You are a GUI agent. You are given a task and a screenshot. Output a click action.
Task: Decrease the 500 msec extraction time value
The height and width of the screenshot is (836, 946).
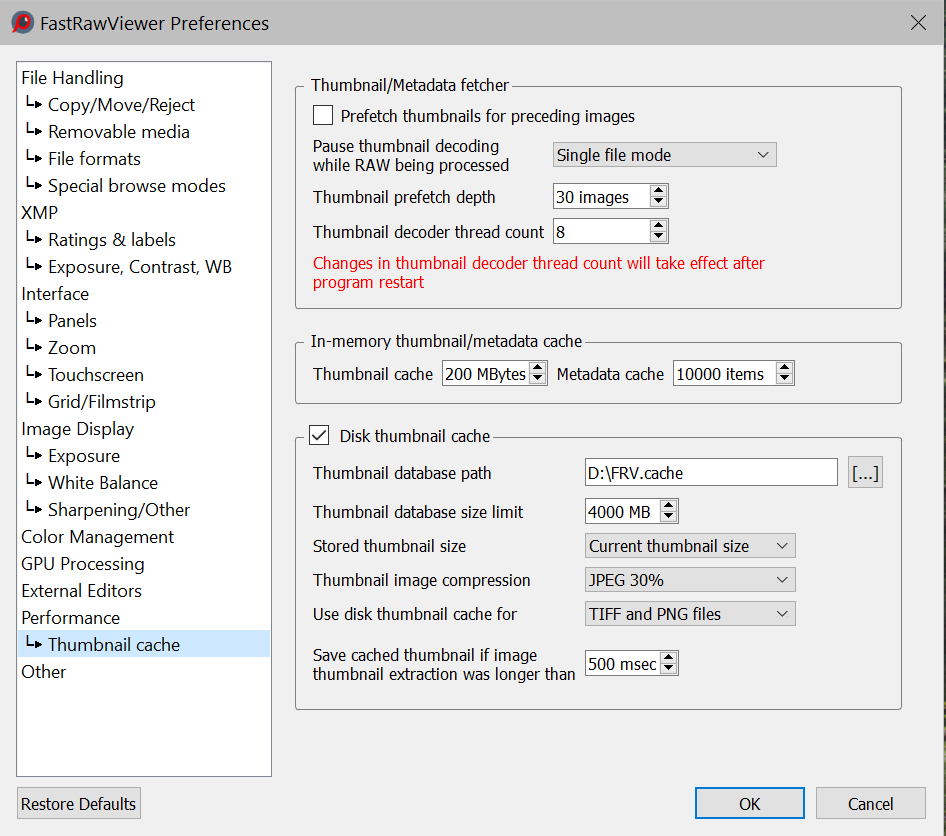668,669
